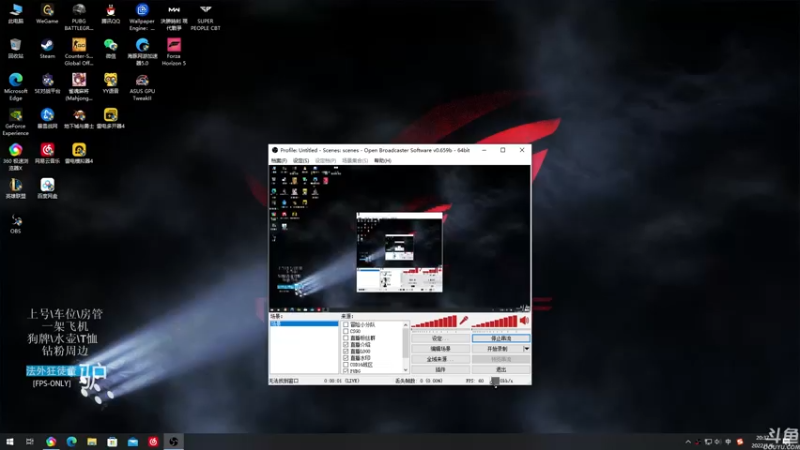
Task: Open the Edge browser taskbar icon
Action: (x=71, y=441)
